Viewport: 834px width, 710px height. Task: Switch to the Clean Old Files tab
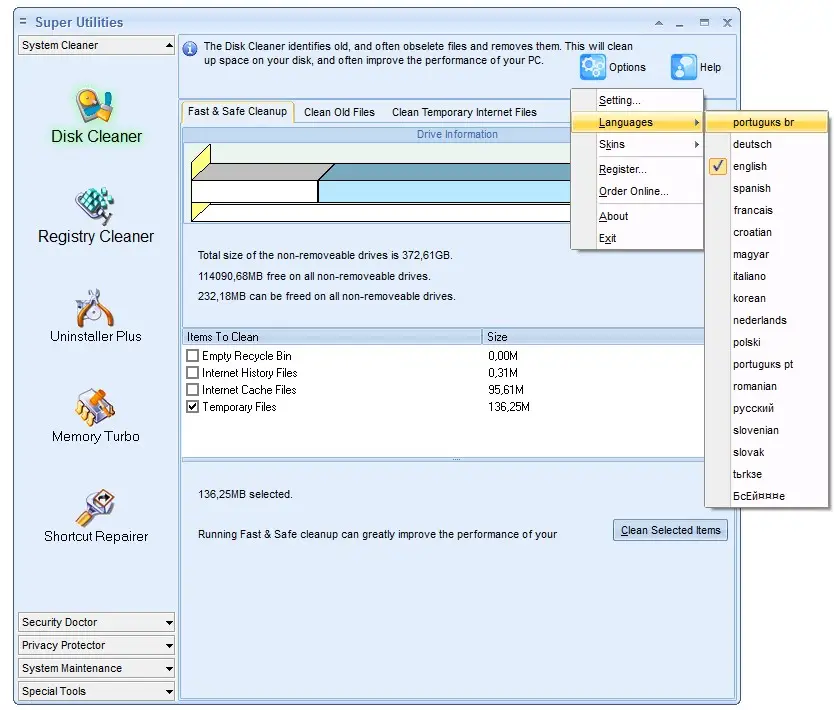(339, 112)
